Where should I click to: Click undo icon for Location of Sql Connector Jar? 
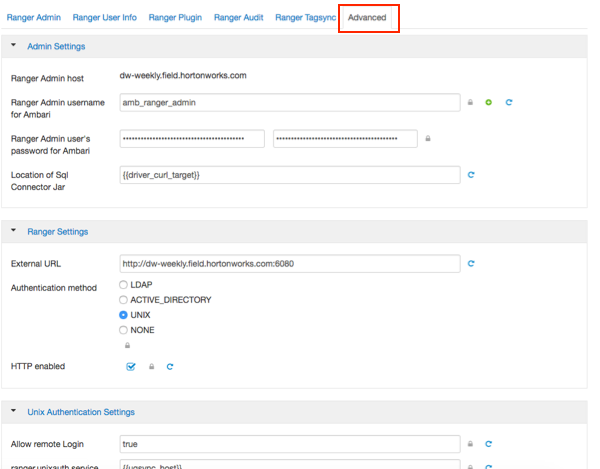(x=471, y=175)
